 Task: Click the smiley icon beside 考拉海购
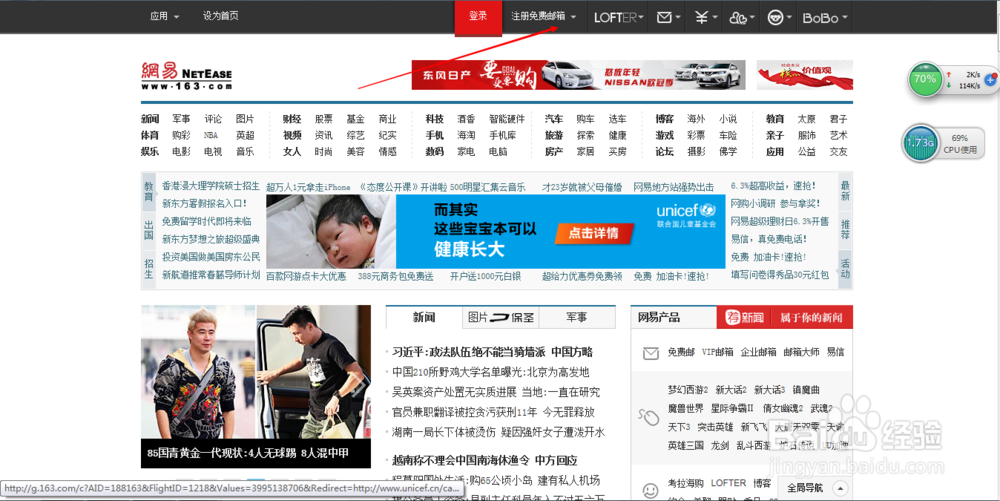point(650,491)
